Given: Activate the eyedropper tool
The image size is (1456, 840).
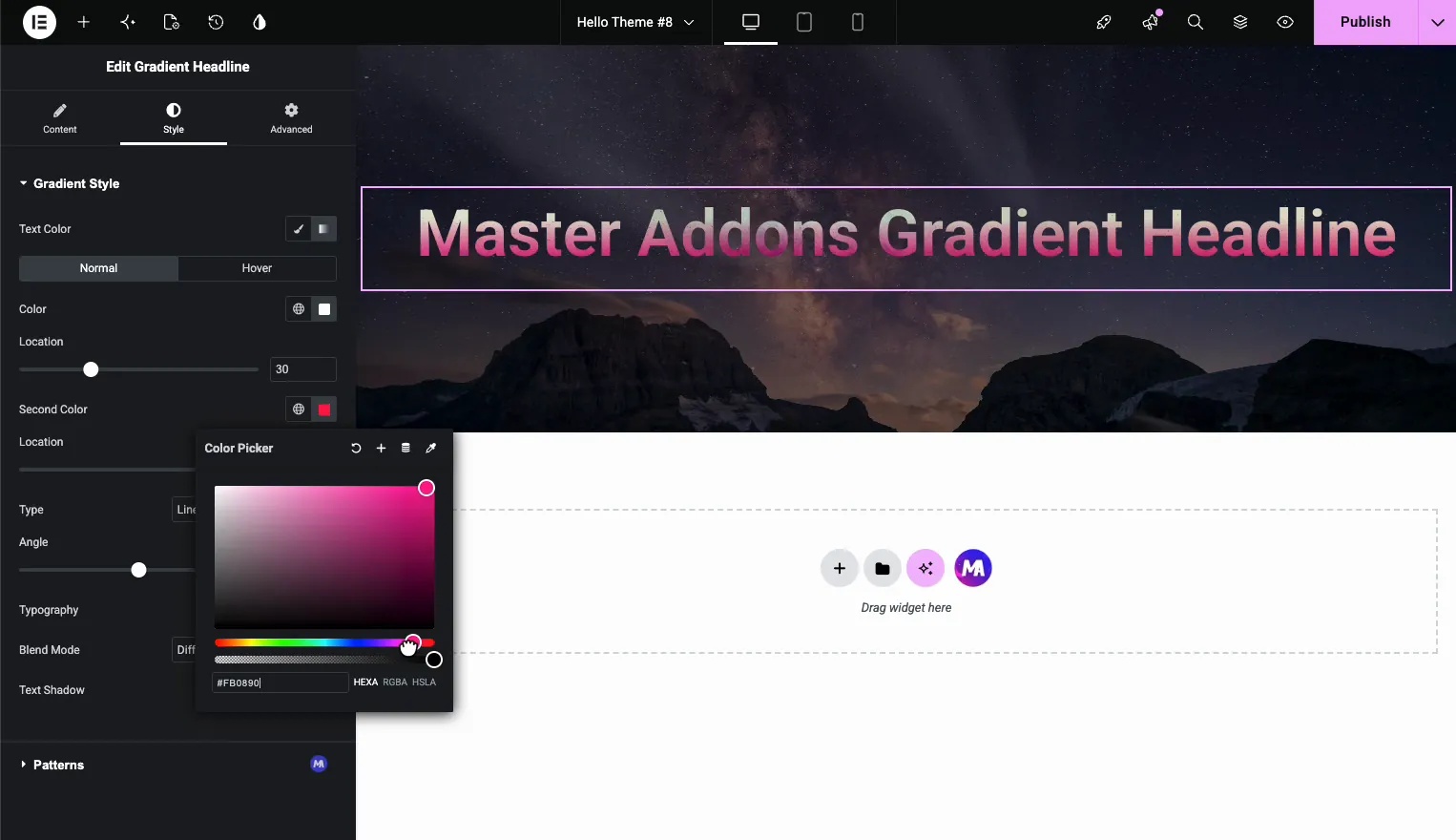Looking at the screenshot, I should (x=430, y=448).
